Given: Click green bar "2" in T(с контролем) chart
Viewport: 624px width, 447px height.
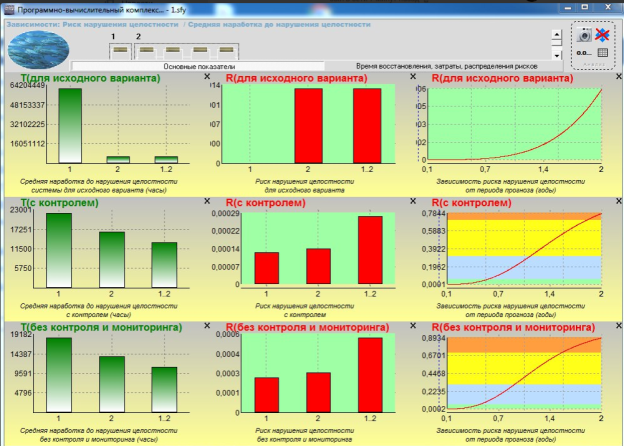Looking at the screenshot, I should [112, 260].
